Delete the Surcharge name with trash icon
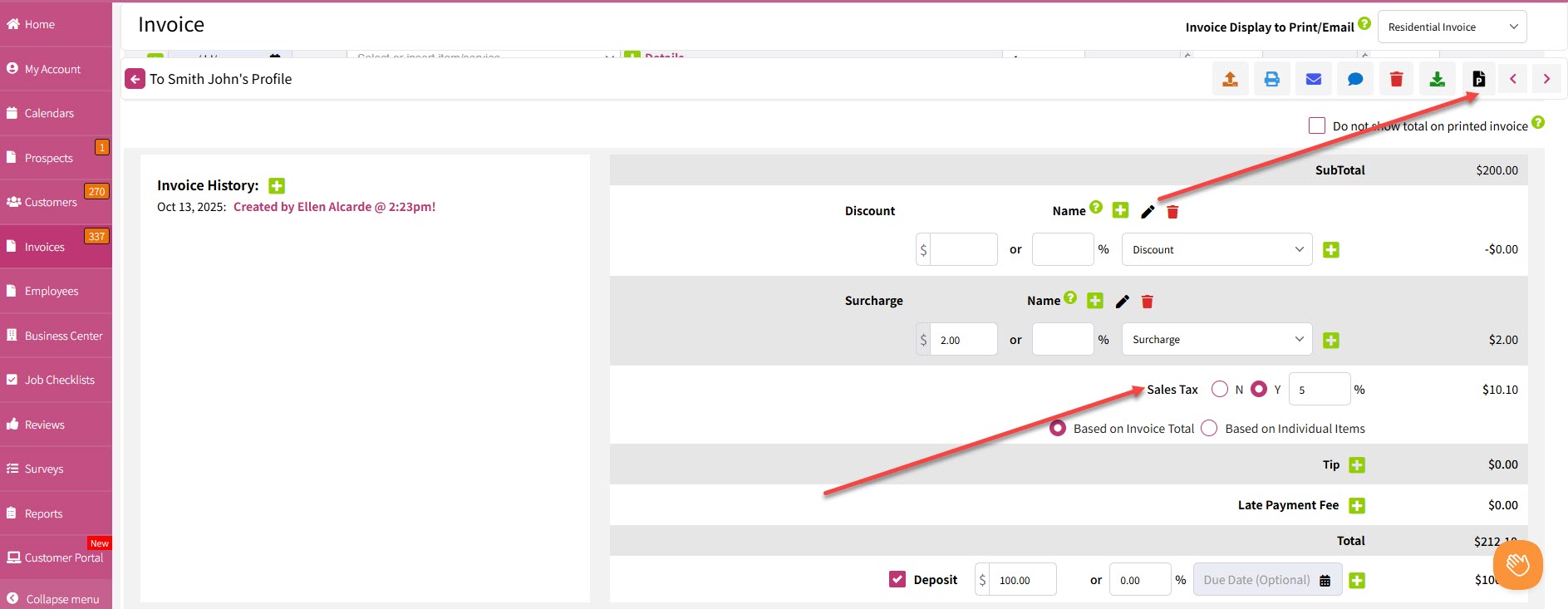The image size is (1568, 609). 1148,302
